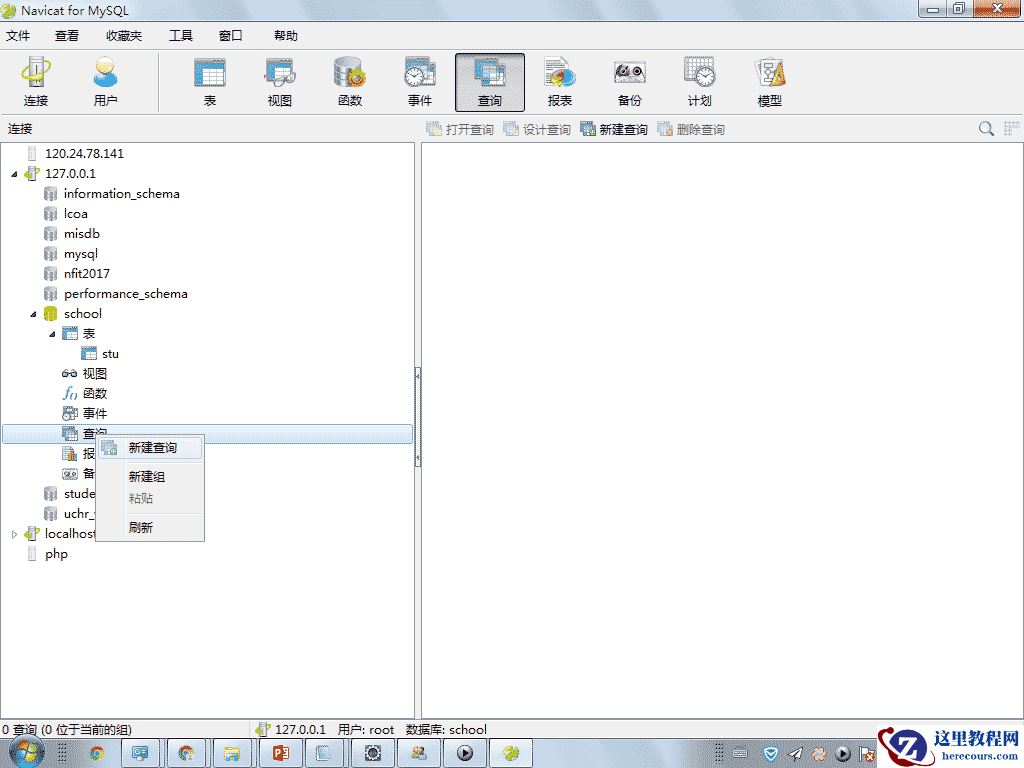This screenshot has width=1024, height=768.
Task: Collapse the 127.0.0.1 connection node
Action: [x=14, y=174]
